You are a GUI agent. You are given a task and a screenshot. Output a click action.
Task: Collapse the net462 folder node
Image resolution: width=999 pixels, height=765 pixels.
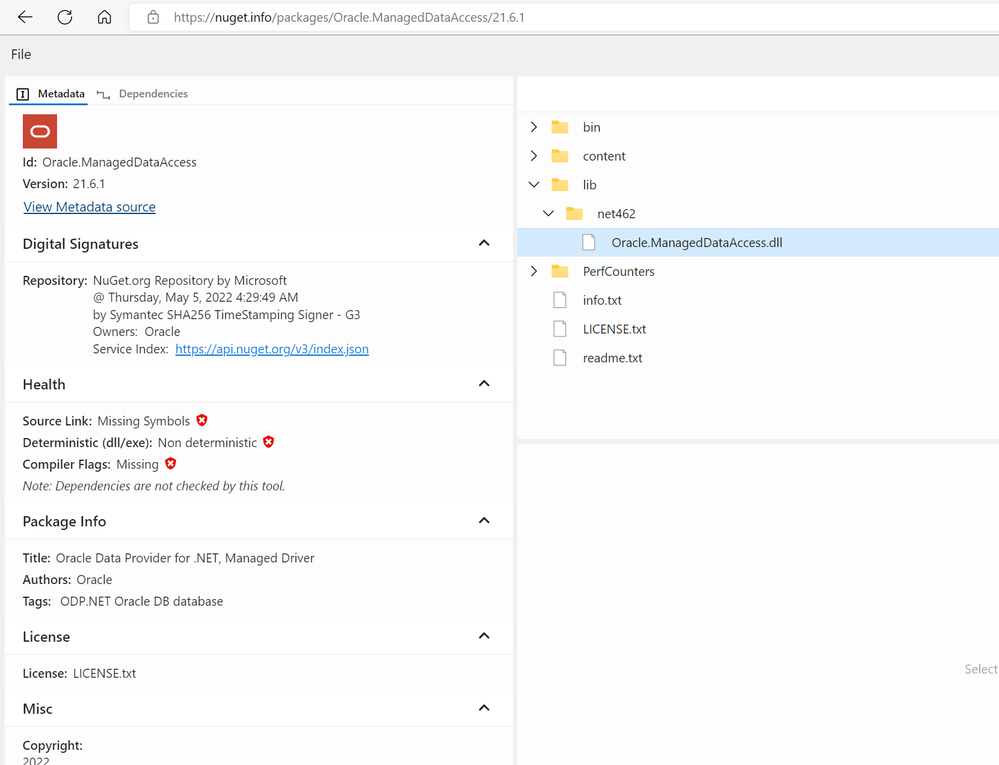tap(548, 213)
